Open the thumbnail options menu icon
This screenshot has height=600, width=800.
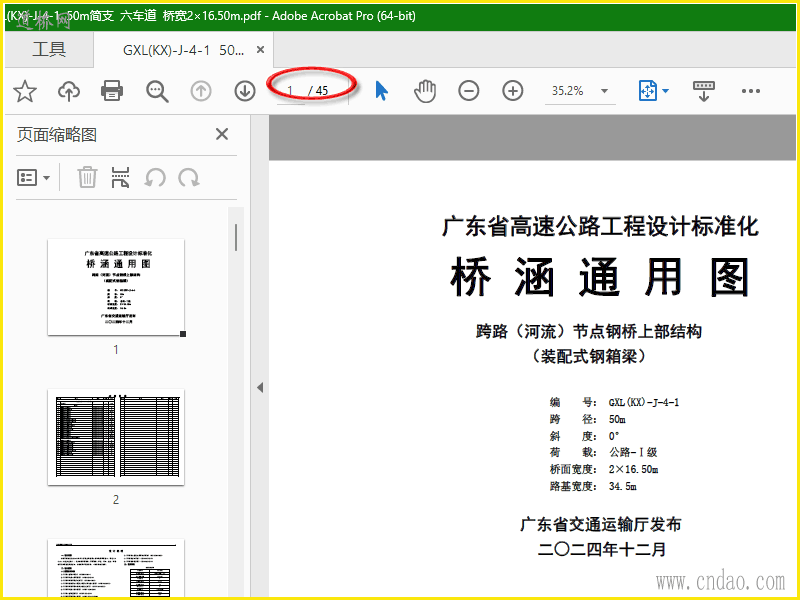click(33, 178)
